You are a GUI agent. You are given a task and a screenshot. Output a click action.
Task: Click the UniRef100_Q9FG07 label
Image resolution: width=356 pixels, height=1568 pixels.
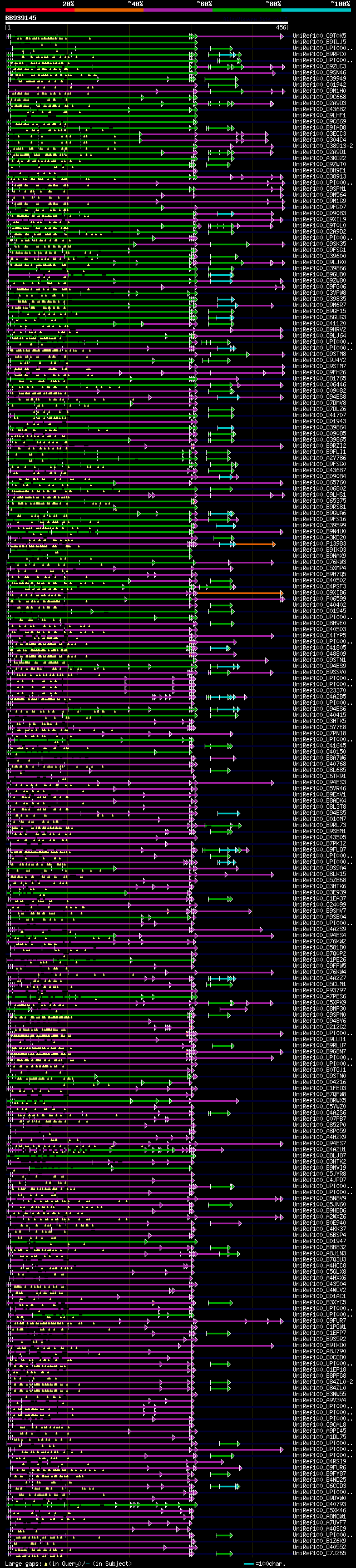(319, 207)
